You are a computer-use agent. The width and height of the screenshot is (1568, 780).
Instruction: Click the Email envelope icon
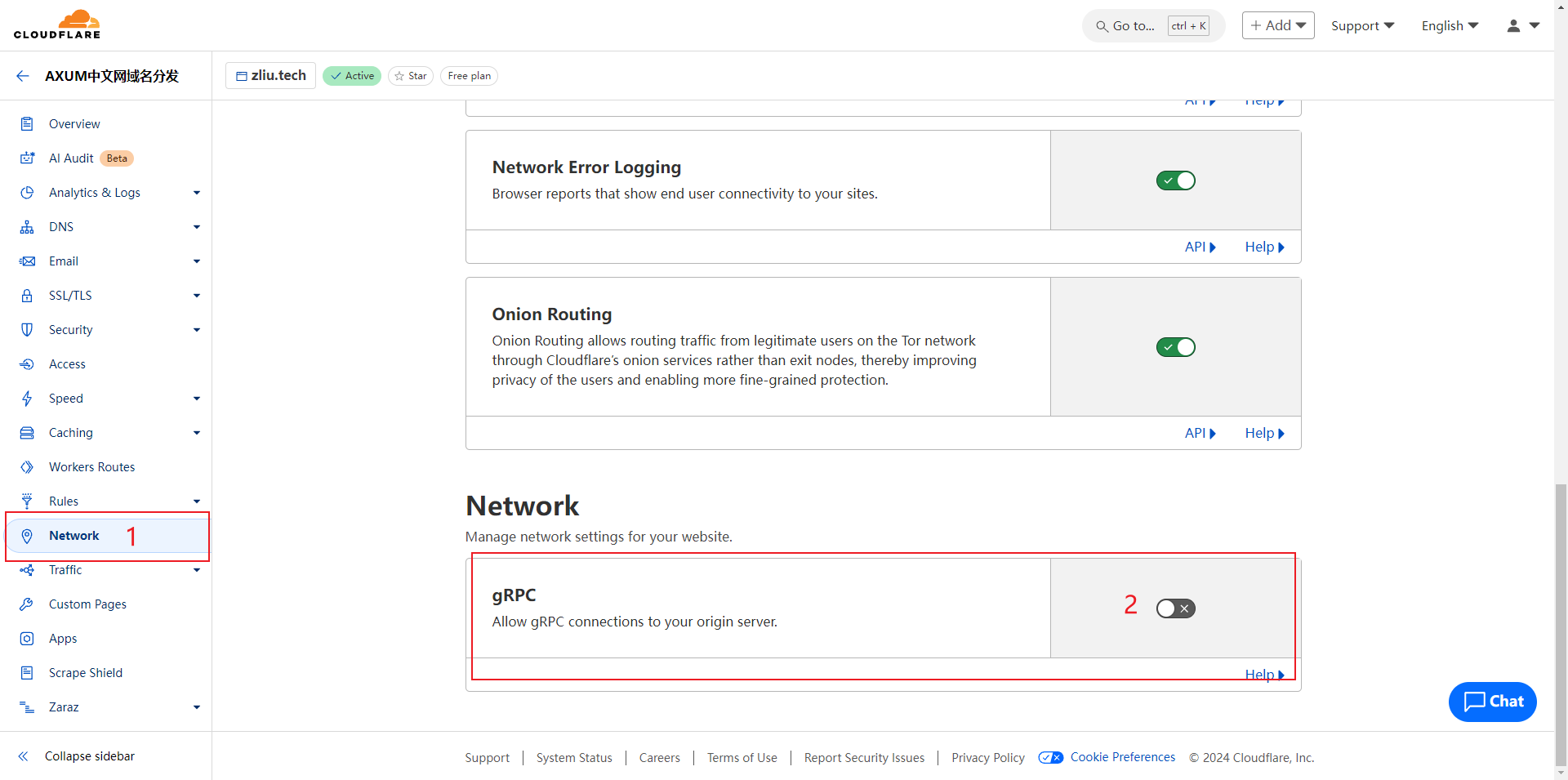pyautogui.click(x=27, y=261)
